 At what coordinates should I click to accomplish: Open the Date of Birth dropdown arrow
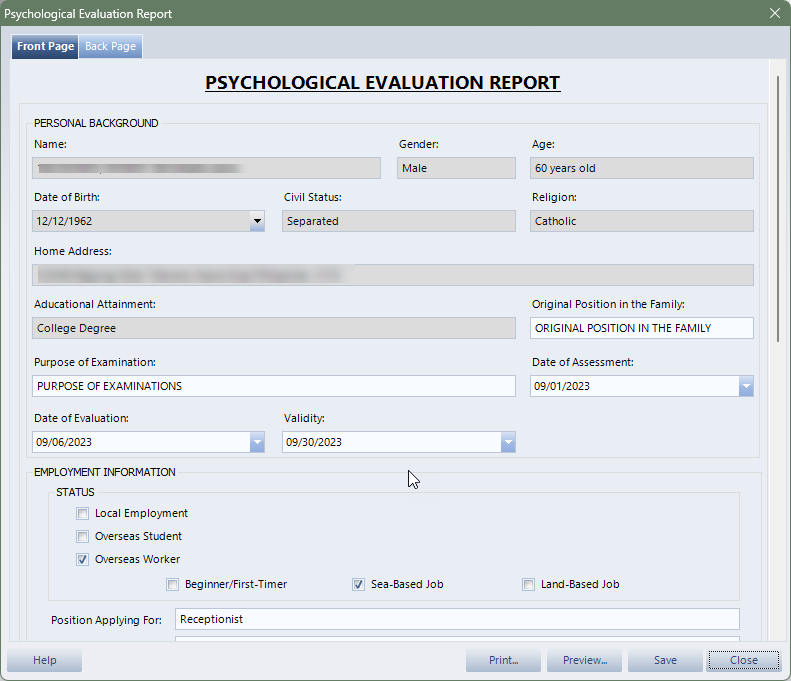pyautogui.click(x=257, y=221)
